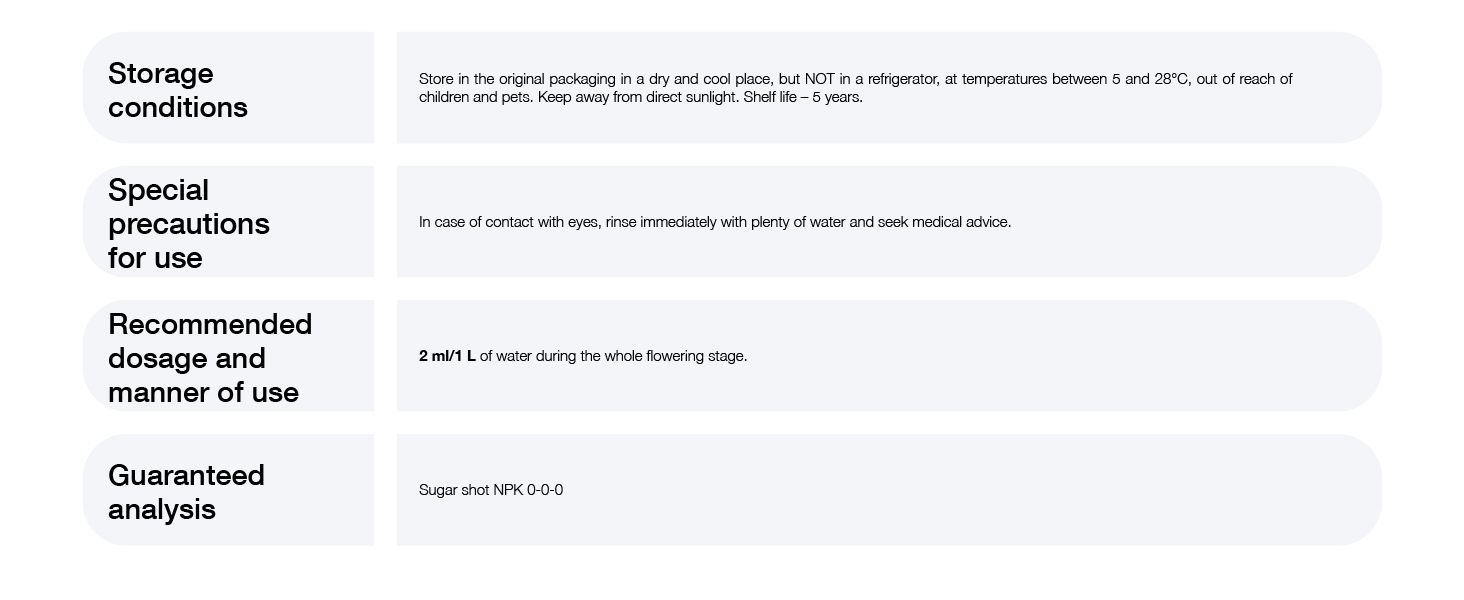Click the Special precautions for use heading
This screenshot has width=1464, height=600.
188,223
